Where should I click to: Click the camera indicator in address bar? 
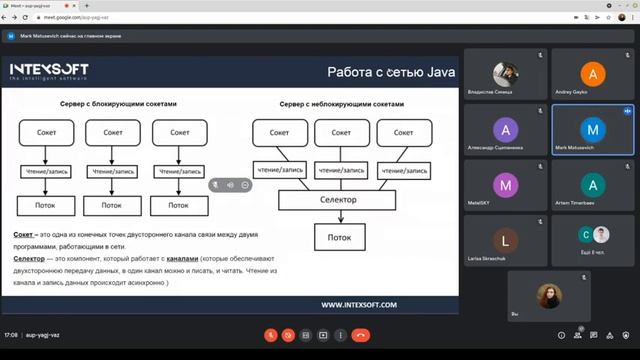click(x=576, y=18)
